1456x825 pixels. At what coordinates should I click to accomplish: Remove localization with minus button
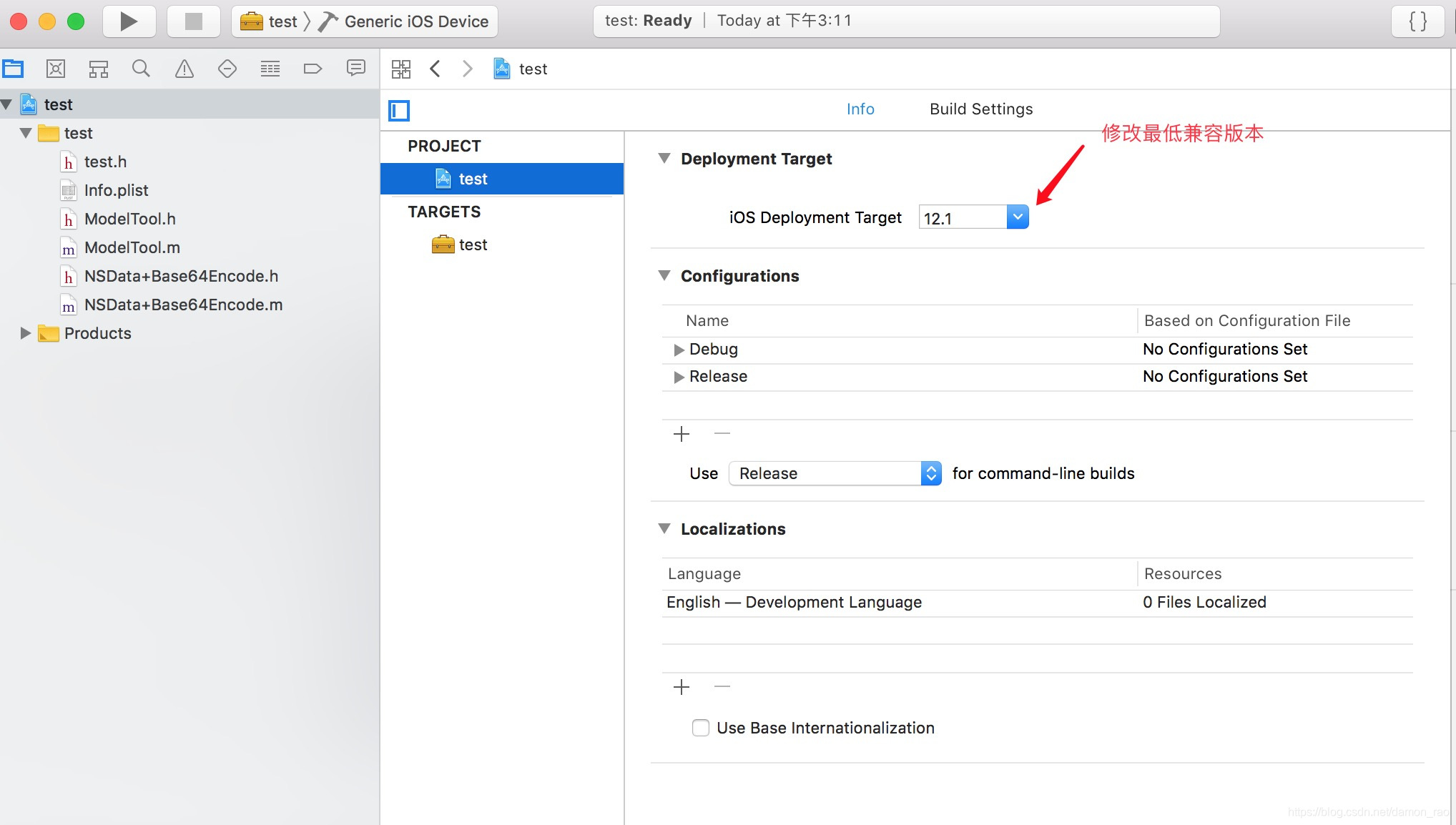pyautogui.click(x=722, y=686)
